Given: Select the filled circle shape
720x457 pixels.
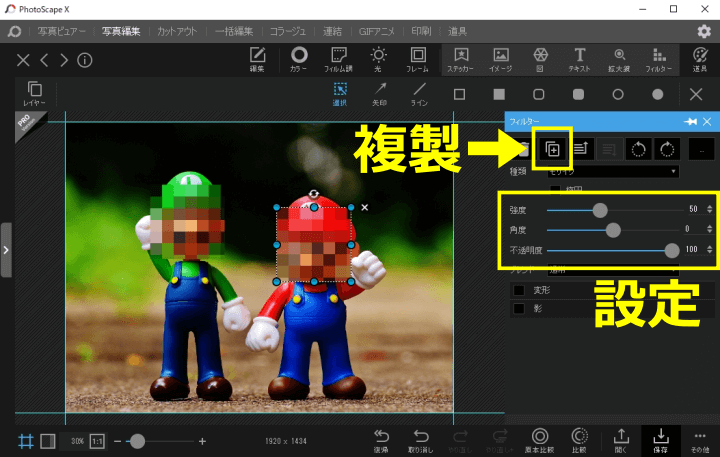Looking at the screenshot, I should (658, 95).
